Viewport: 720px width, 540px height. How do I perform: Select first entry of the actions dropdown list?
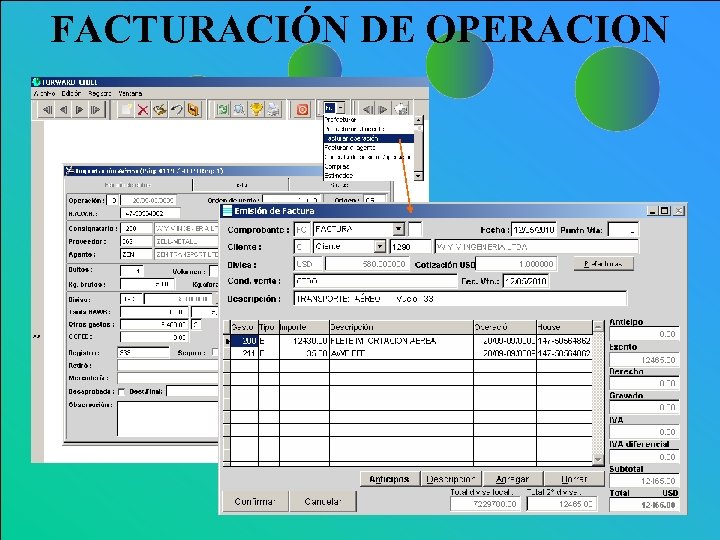click(369, 119)
